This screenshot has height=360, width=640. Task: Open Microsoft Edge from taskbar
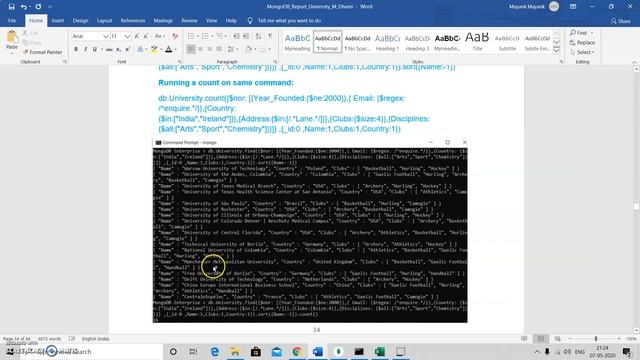(214, 351)
